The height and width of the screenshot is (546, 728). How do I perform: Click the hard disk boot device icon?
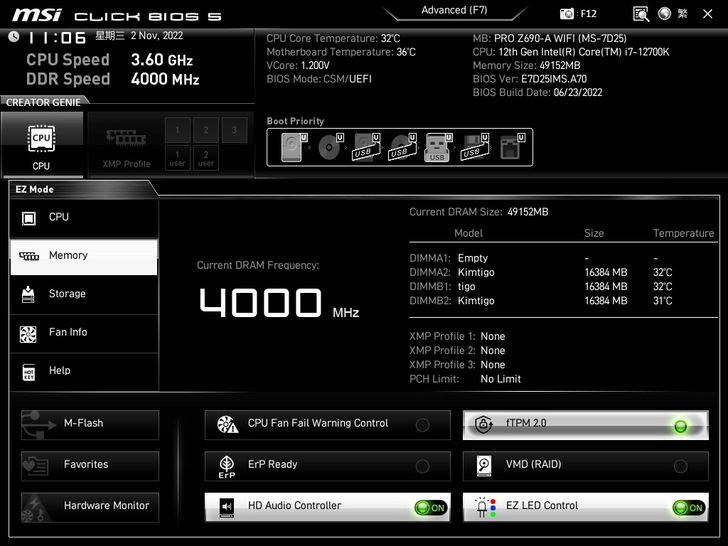pyautogui.click(x=294, y=147)
